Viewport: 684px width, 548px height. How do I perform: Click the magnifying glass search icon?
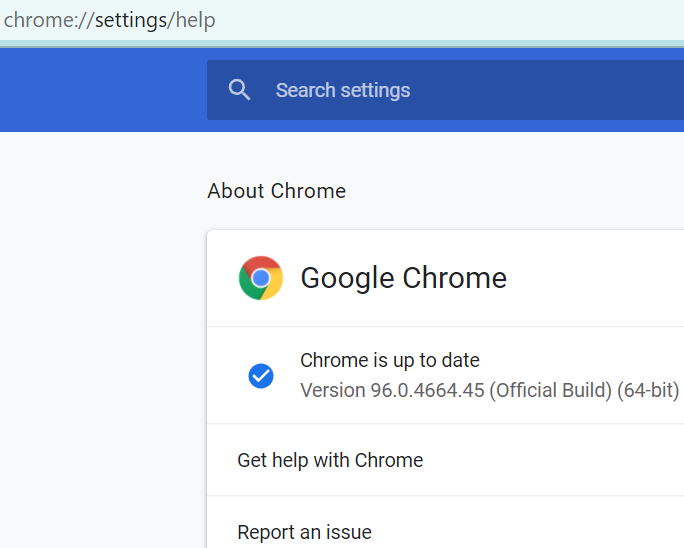pyautogui.click(x=239, y=90)
